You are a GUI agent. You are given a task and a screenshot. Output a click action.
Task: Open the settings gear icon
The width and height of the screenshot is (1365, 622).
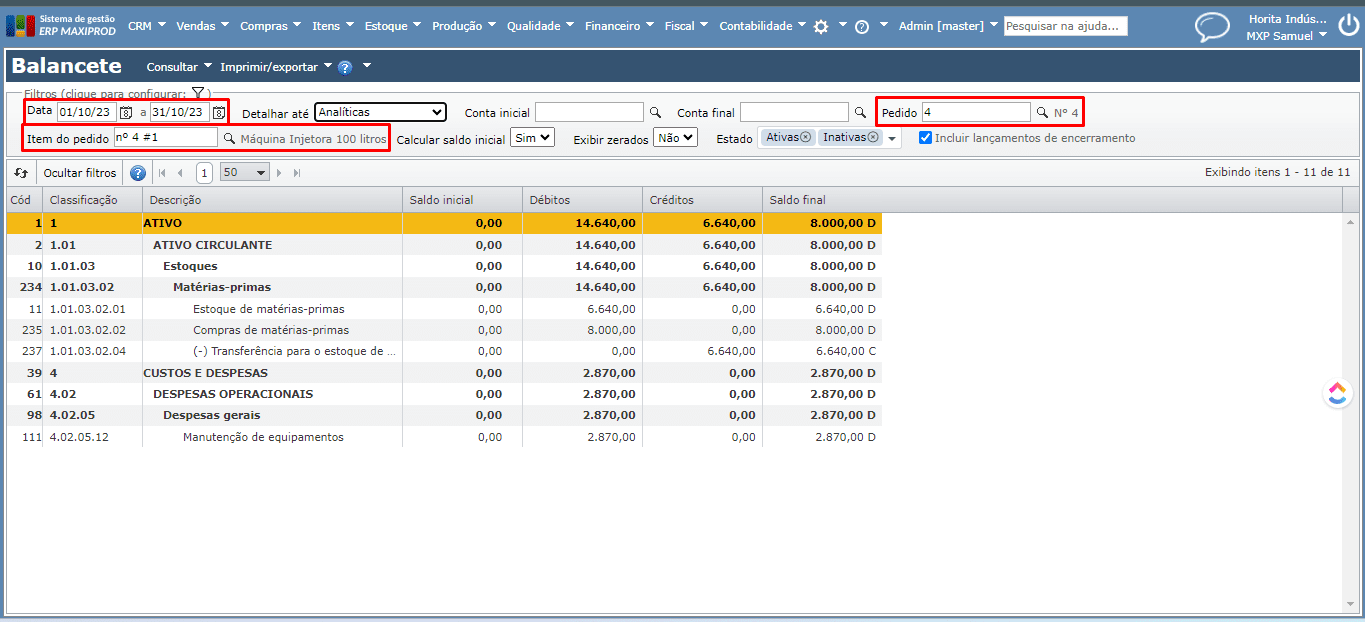(821, 27)
